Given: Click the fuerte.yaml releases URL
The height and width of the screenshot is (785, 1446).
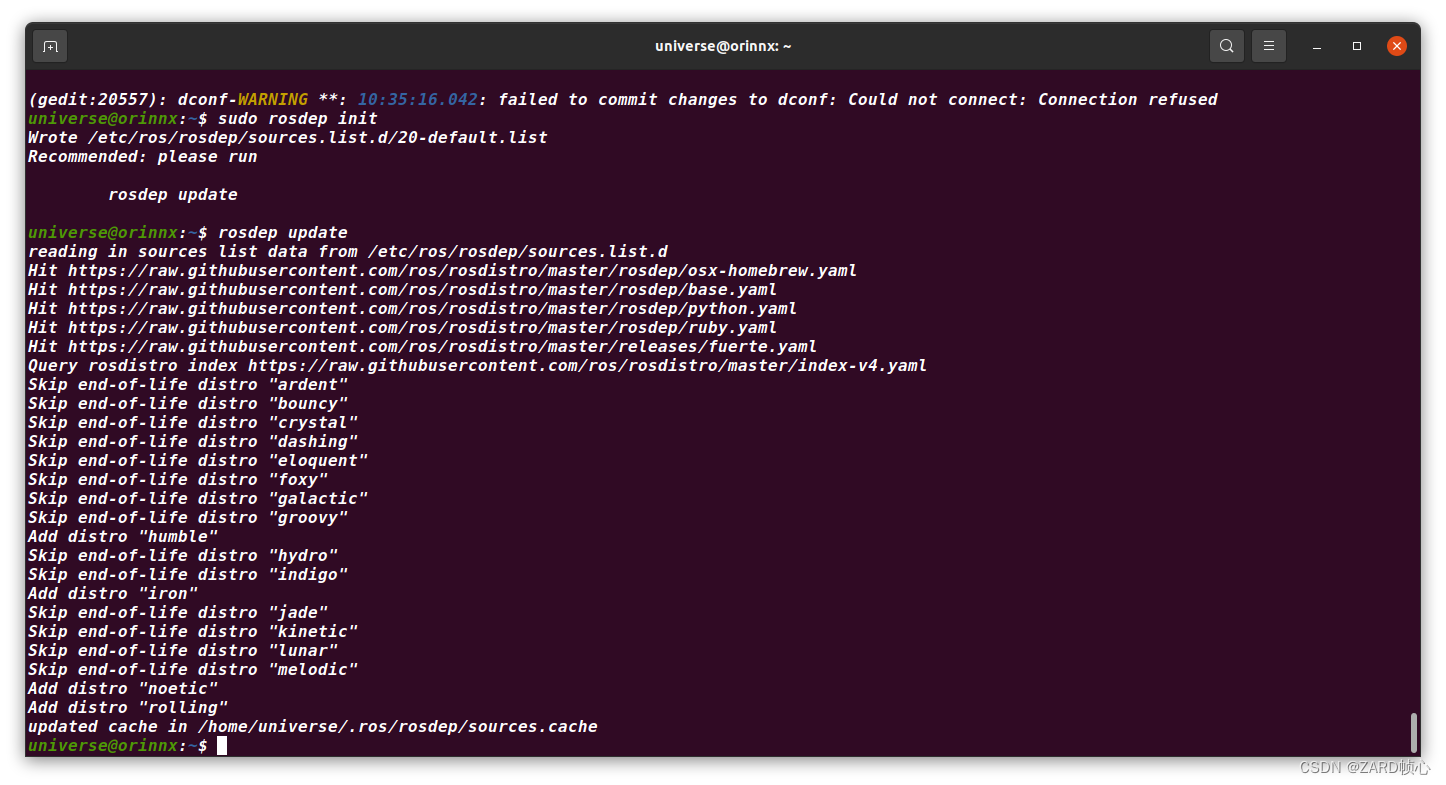Looking at the screenshot, I should [x=442, y=347].
